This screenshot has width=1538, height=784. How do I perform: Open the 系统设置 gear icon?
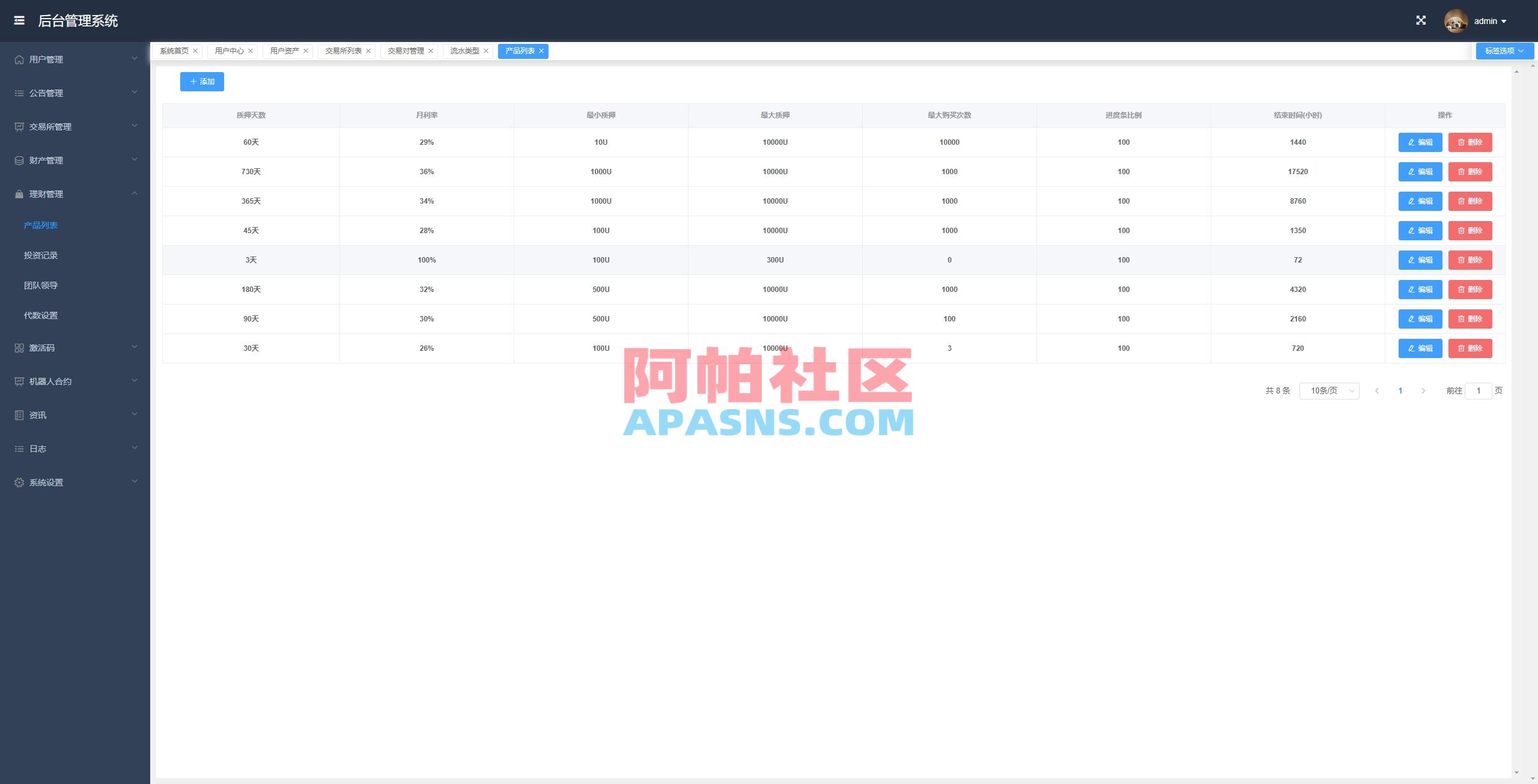18,482
